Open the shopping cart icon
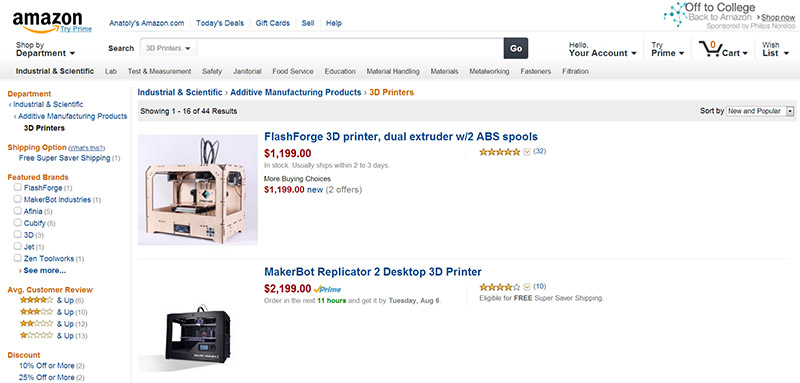This screenshot has height=383, width=800. coord(709,48)
